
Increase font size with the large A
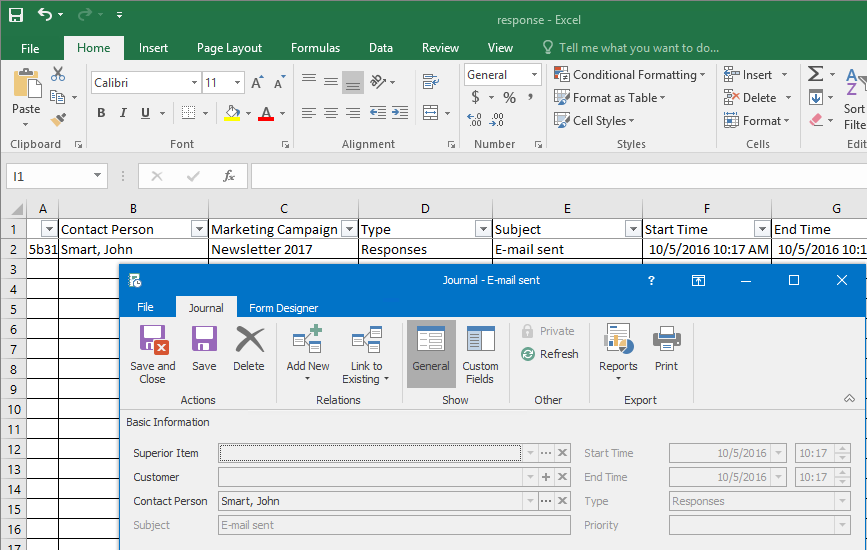coord(257,82)
